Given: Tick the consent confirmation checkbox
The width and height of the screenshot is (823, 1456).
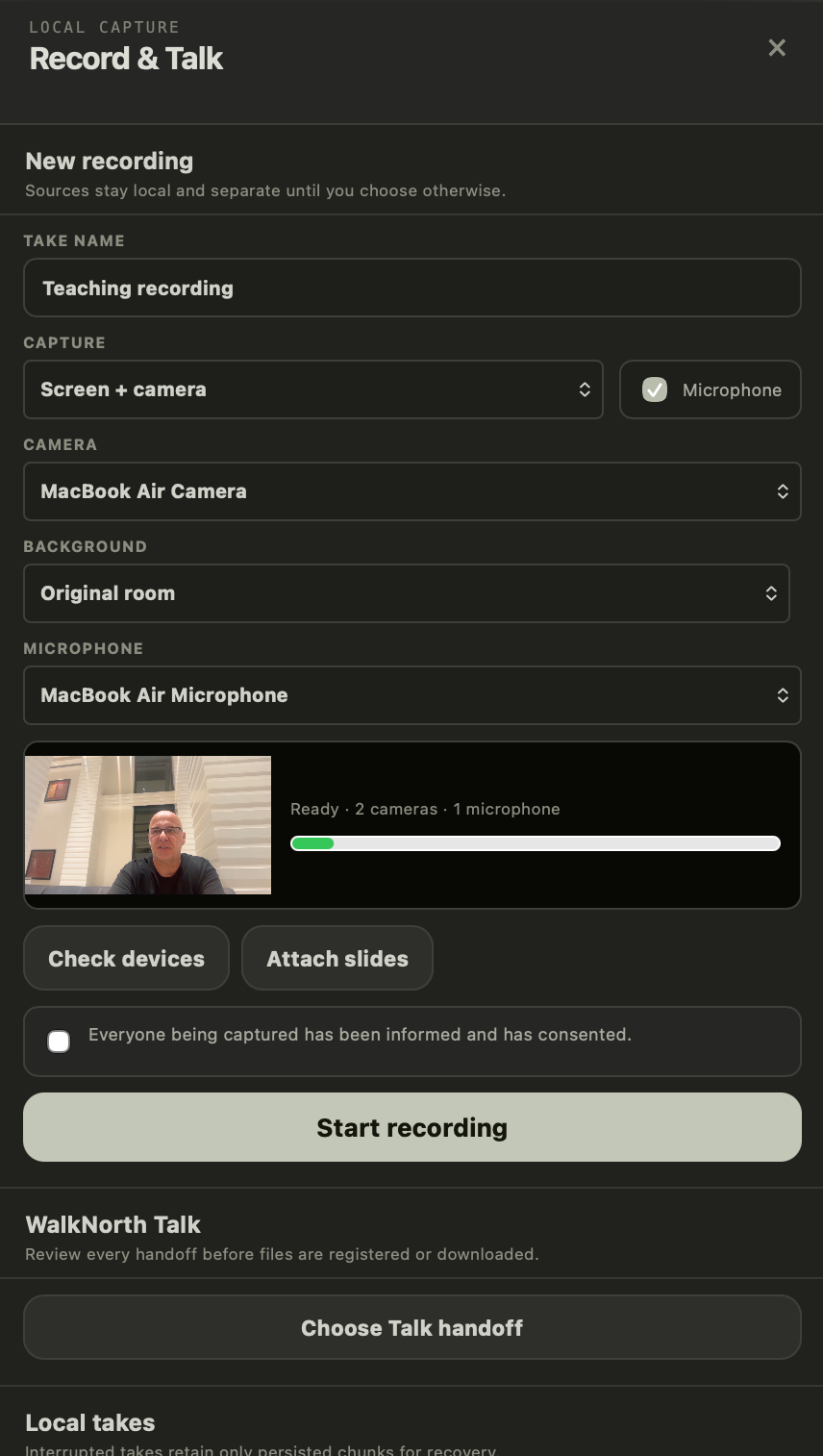Looking at the screenshot, I should (x=59, y=1042).
